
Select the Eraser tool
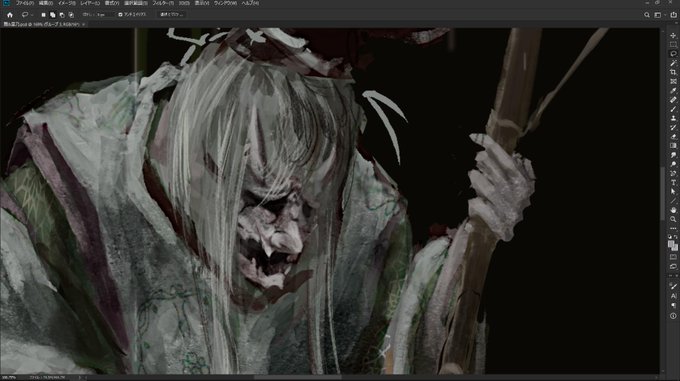[x=673, y=137]
